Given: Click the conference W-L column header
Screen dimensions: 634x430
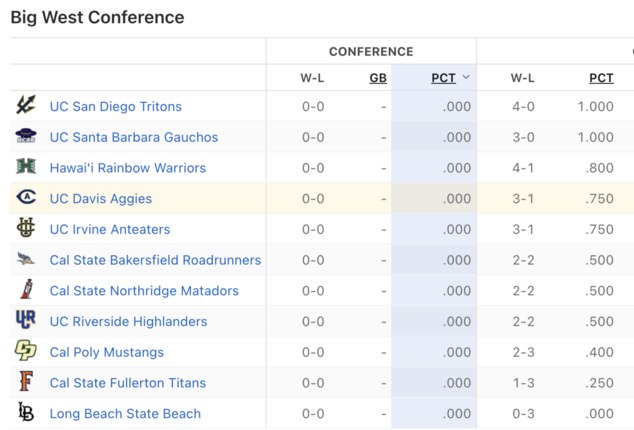Looking at the screenshot, I should tap(313, 78).
